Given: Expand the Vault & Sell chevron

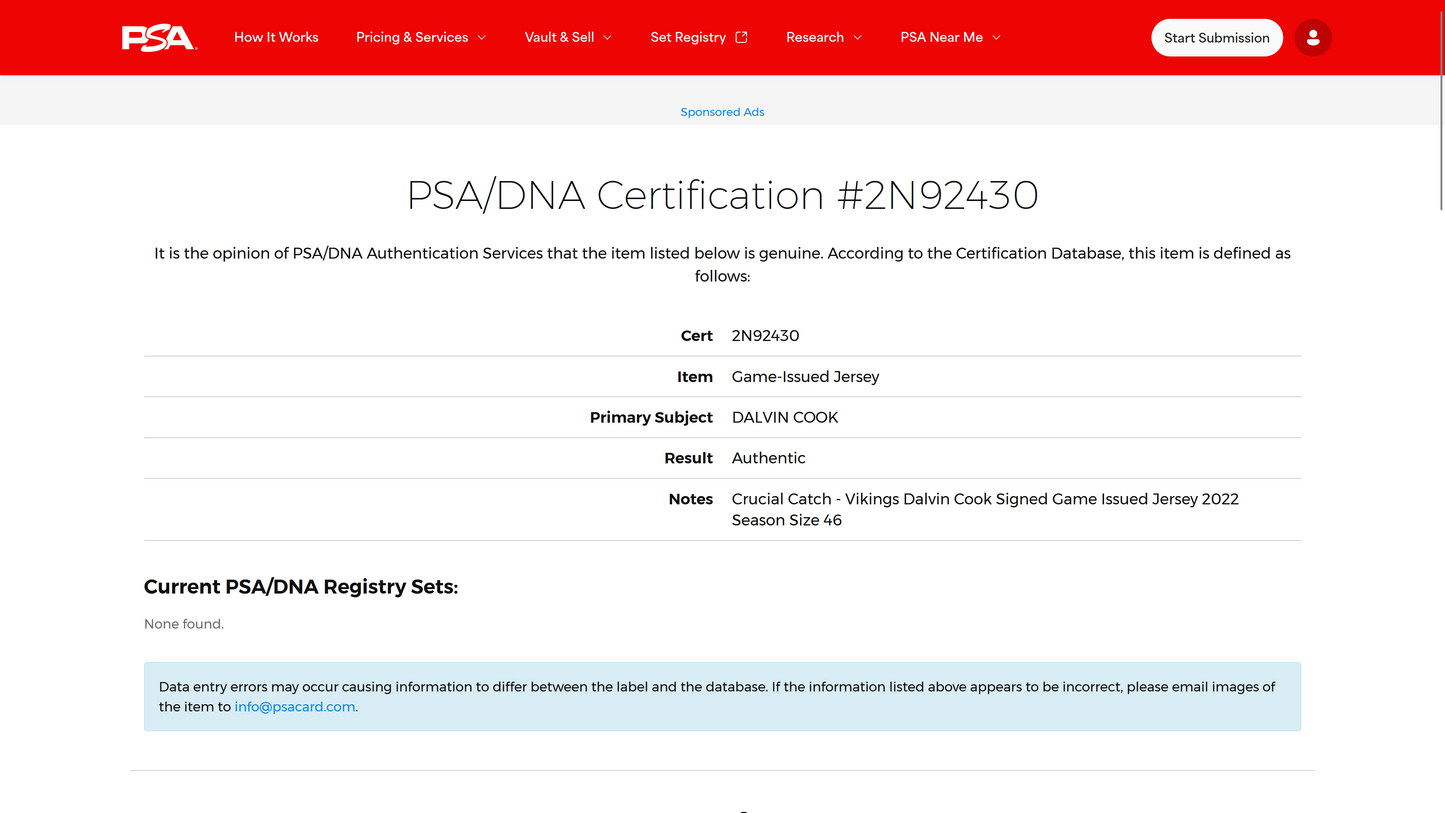Looking at the screenshot, I should point(607,38).
